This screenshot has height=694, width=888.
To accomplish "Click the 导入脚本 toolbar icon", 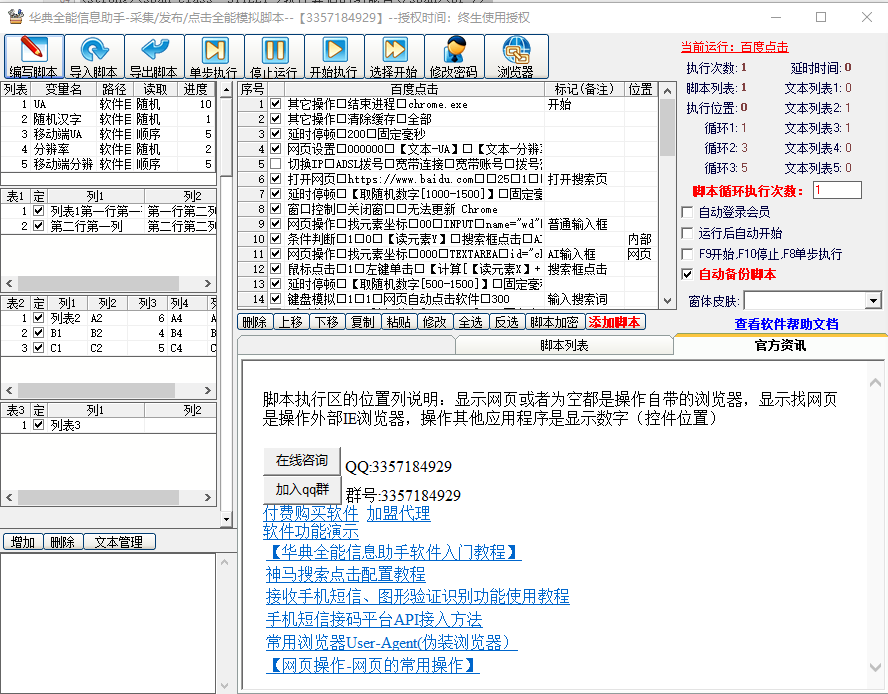I will coord(94,57).
